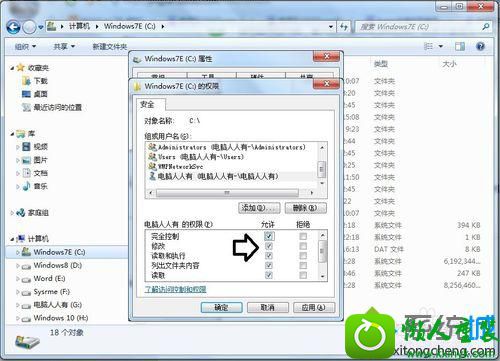500x361 pixels.
Task: Click 确定 in the permissions dialog
Action: [222, 308]
